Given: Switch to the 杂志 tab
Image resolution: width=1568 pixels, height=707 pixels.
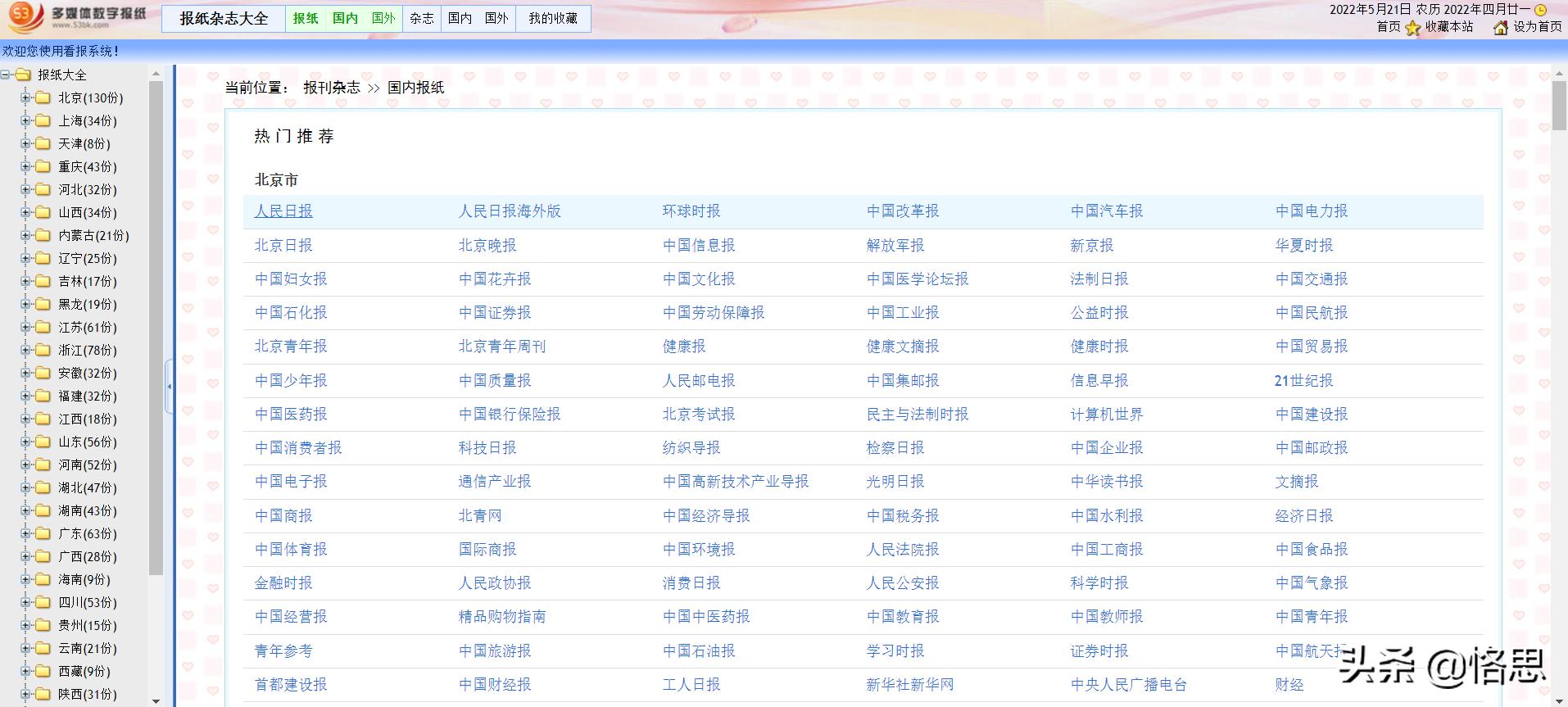Looking at the screenshot, I should point(422,18).
